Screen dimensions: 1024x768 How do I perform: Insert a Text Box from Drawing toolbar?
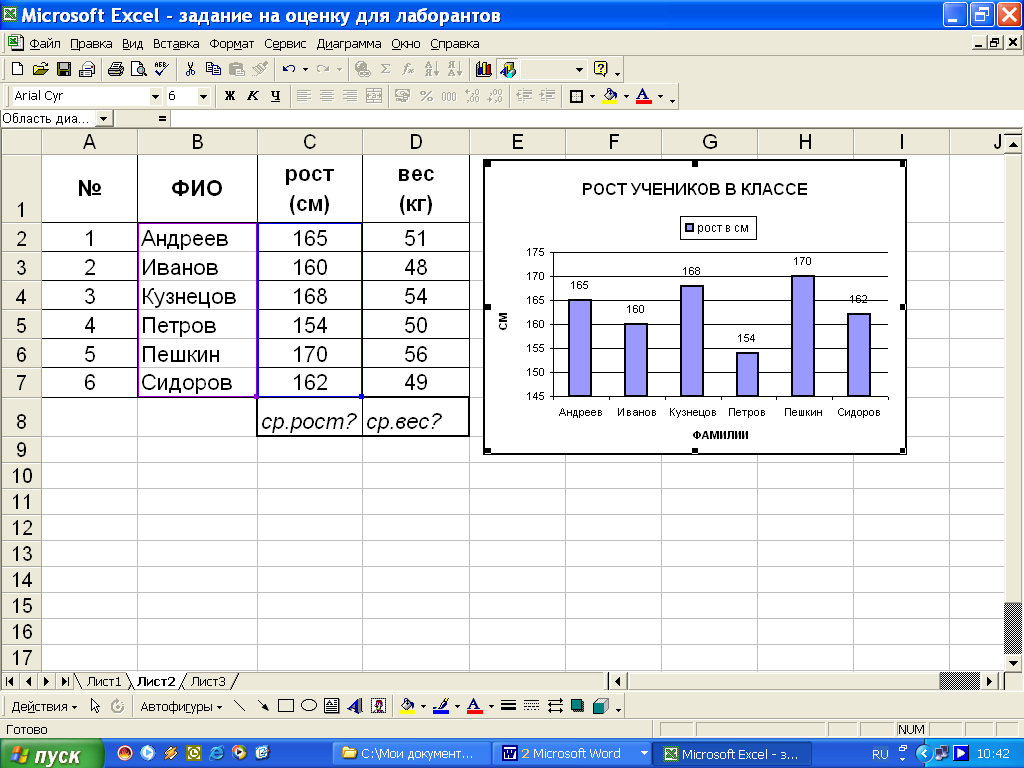tap(332, 706)
